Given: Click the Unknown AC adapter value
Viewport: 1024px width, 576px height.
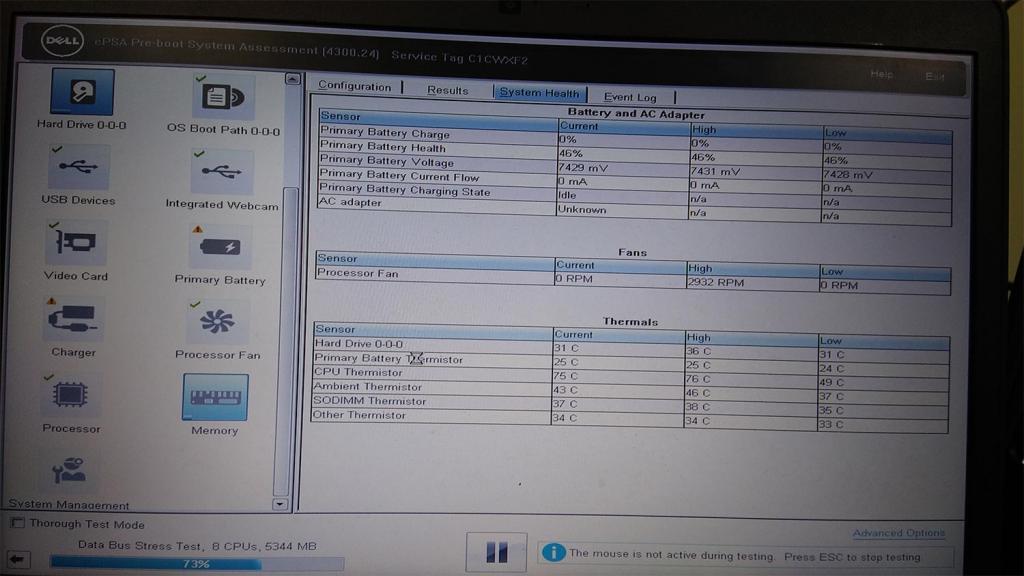Looking at the screenshot, I should [582, 210].
